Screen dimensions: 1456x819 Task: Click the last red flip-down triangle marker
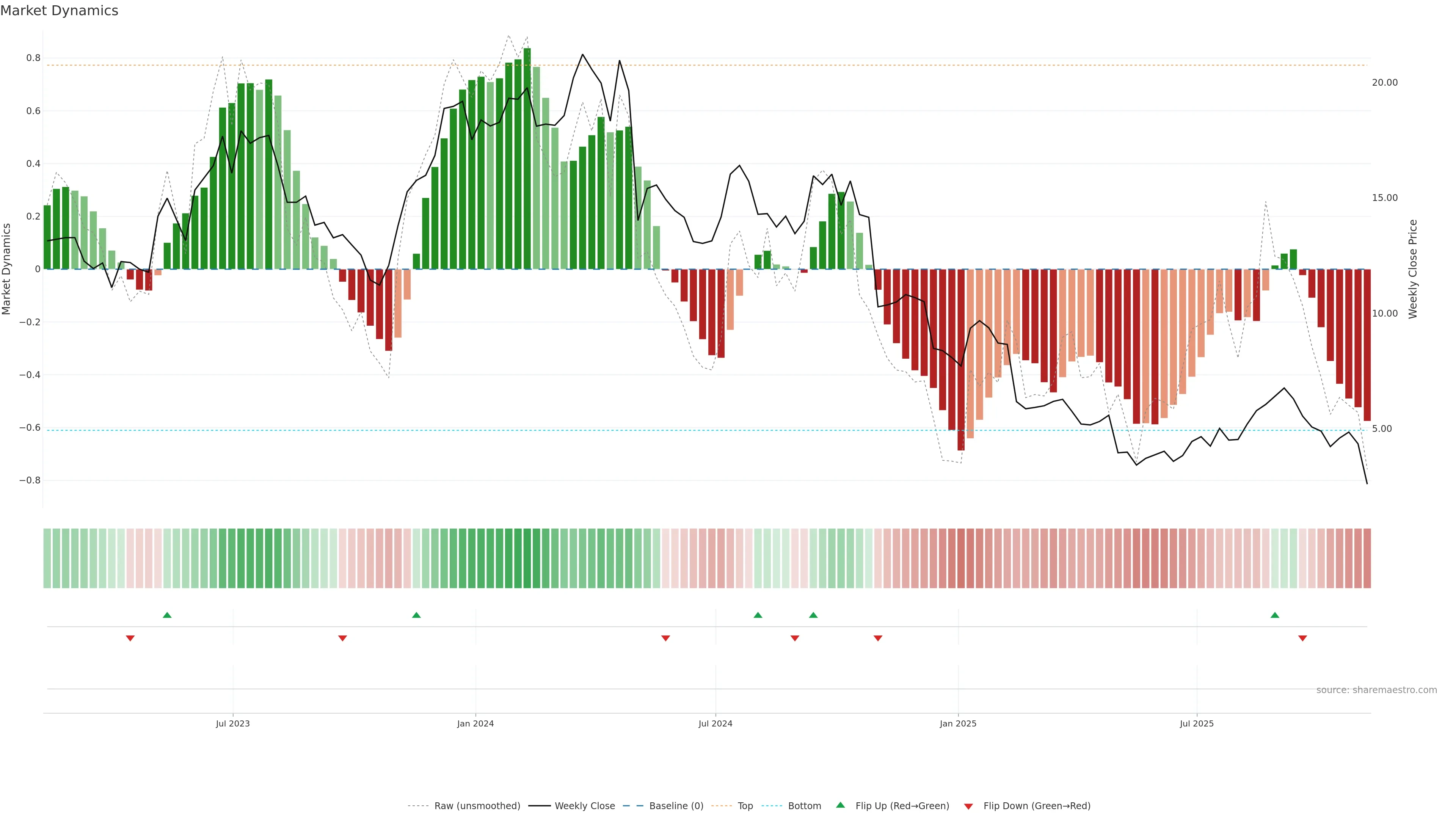pos(1302,638)
